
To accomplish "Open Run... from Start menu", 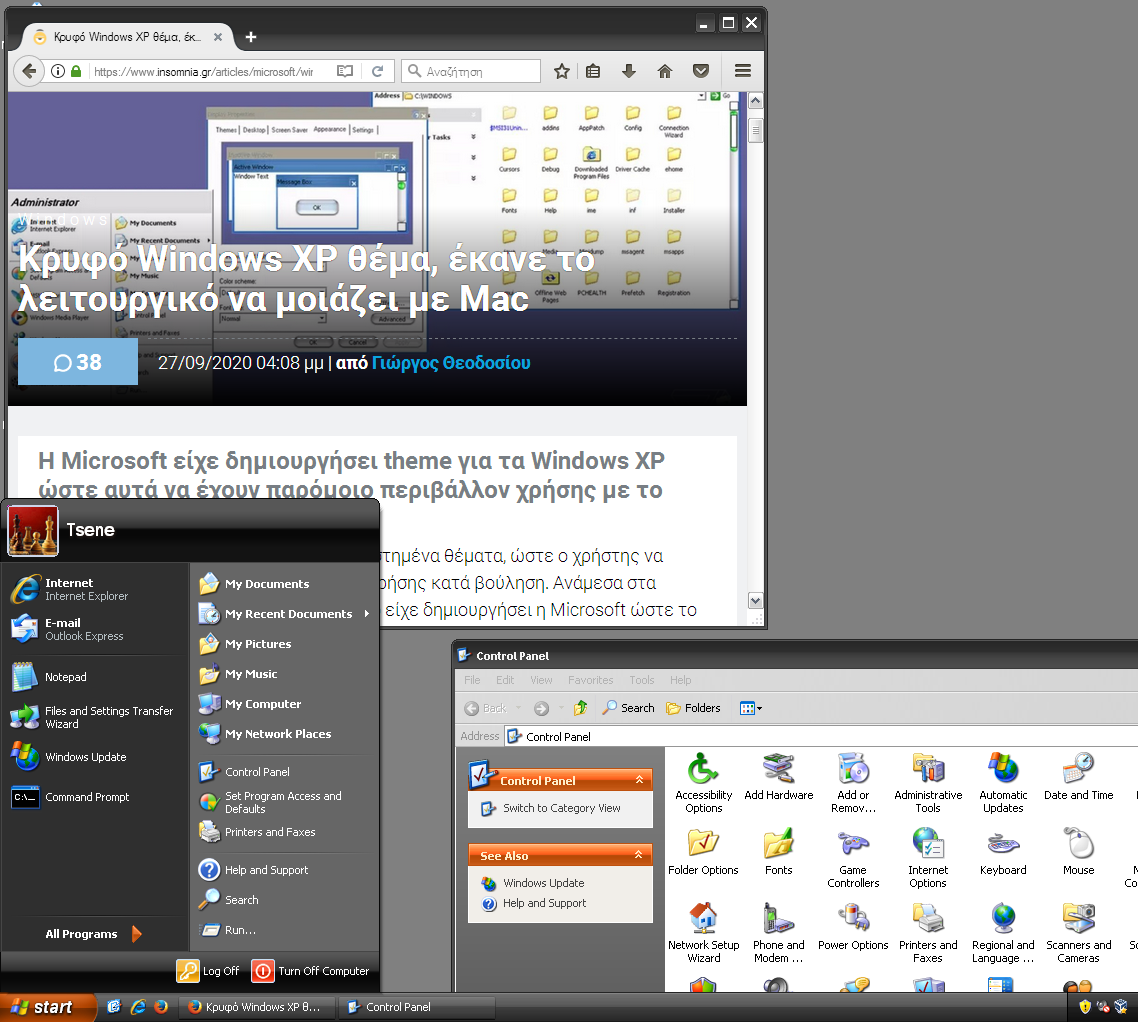I will (228, 930).
